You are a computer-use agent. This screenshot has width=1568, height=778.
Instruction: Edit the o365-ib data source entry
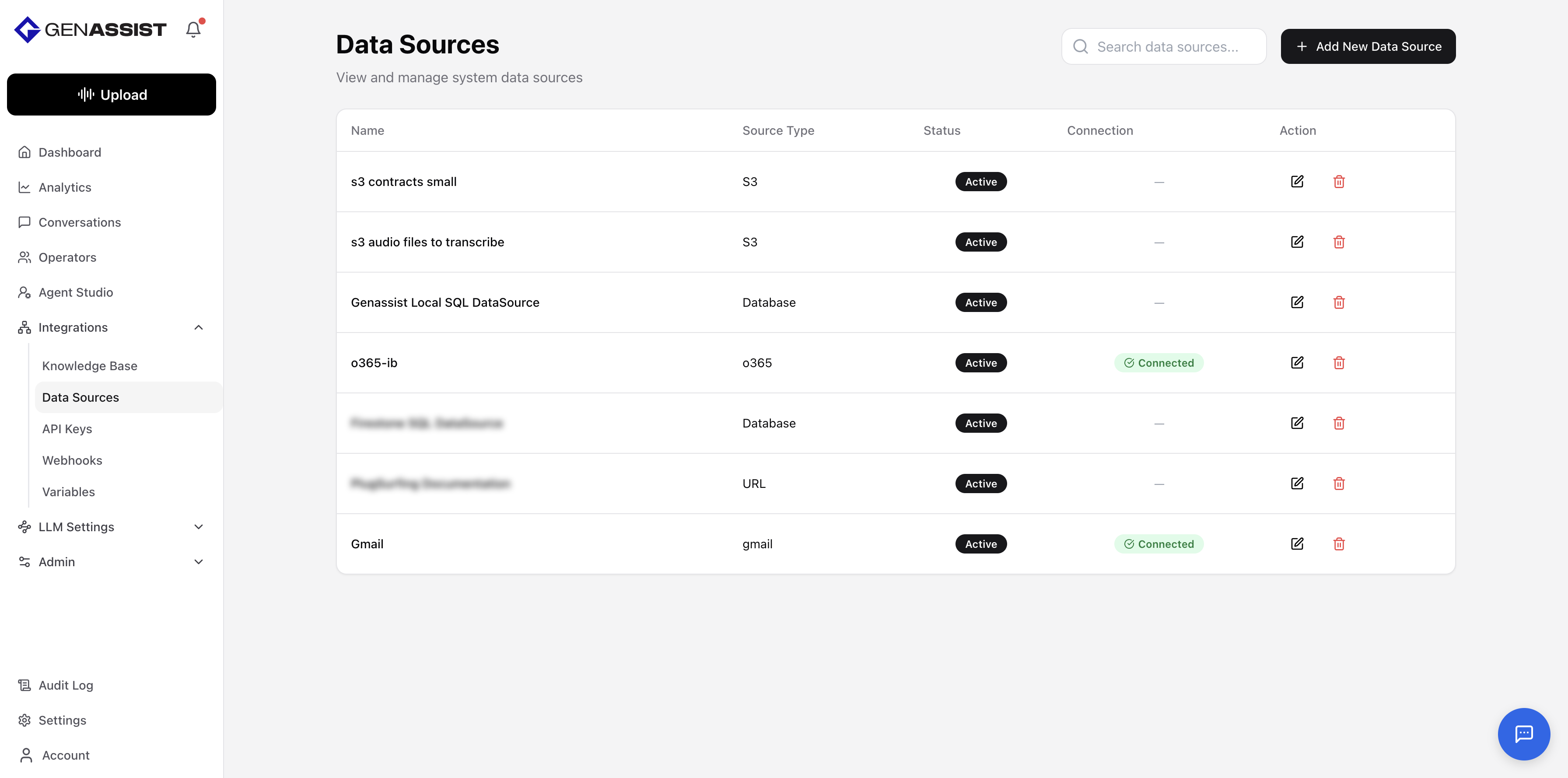pyautogui.click(x=1296, y=363)
